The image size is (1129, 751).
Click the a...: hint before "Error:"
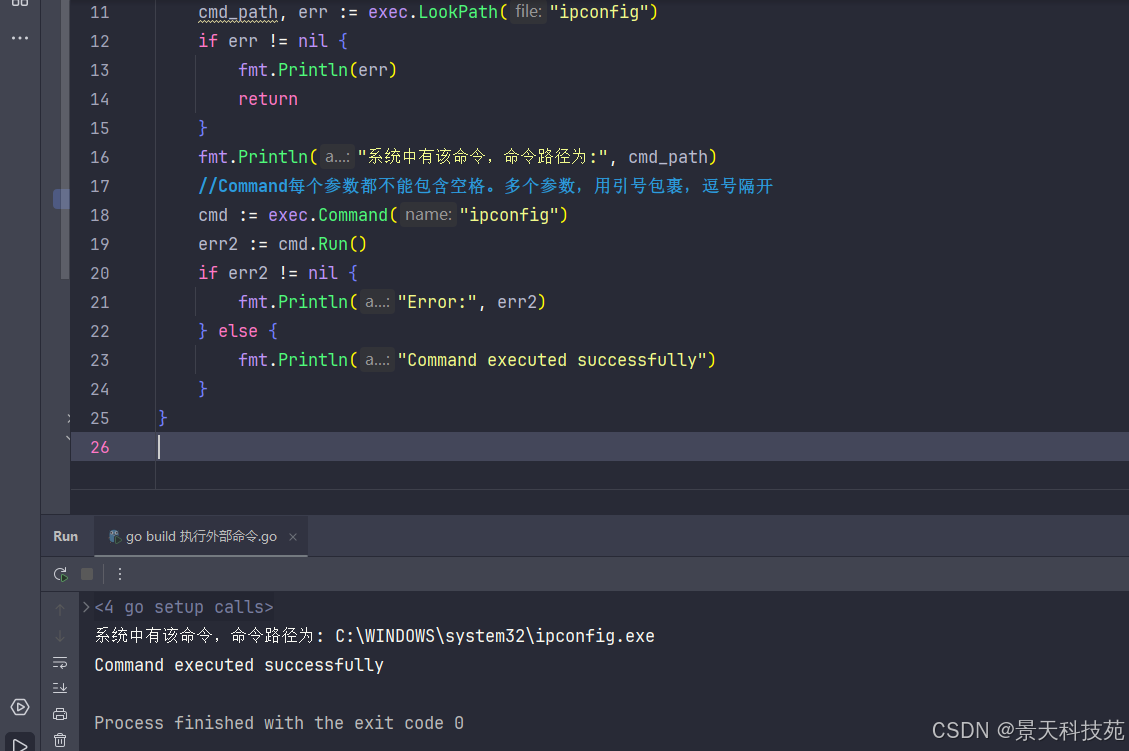click(x=377, y=302)
